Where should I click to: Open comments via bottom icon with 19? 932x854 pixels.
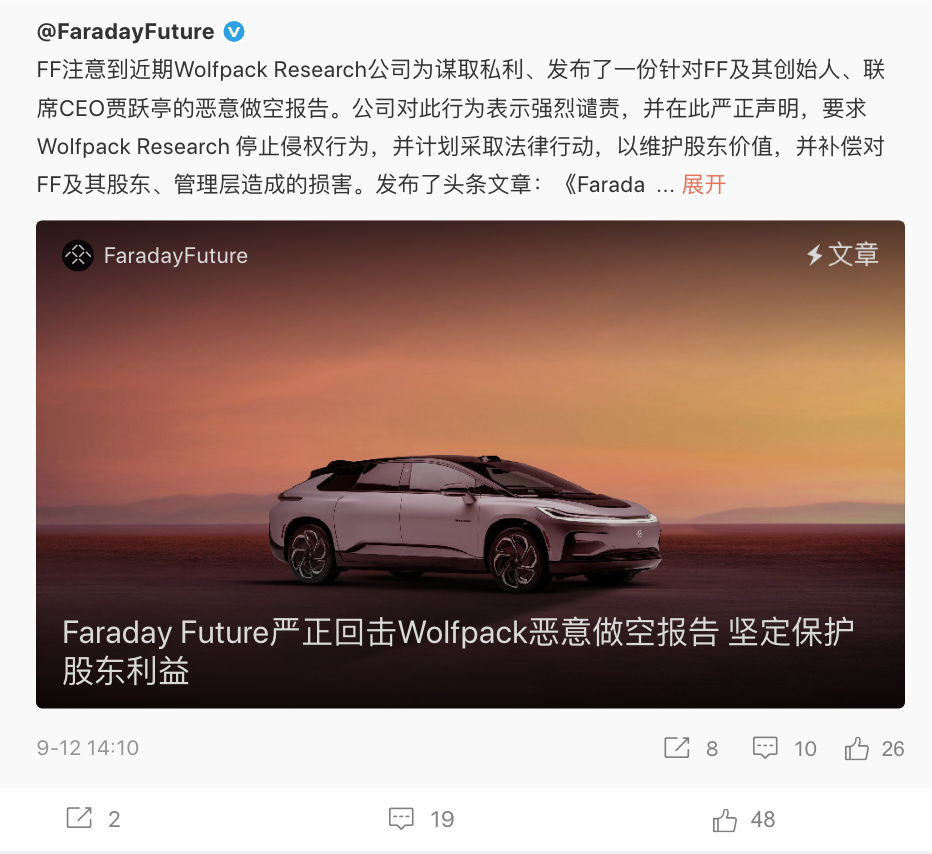pyautogui.click(x=401, y=818)
